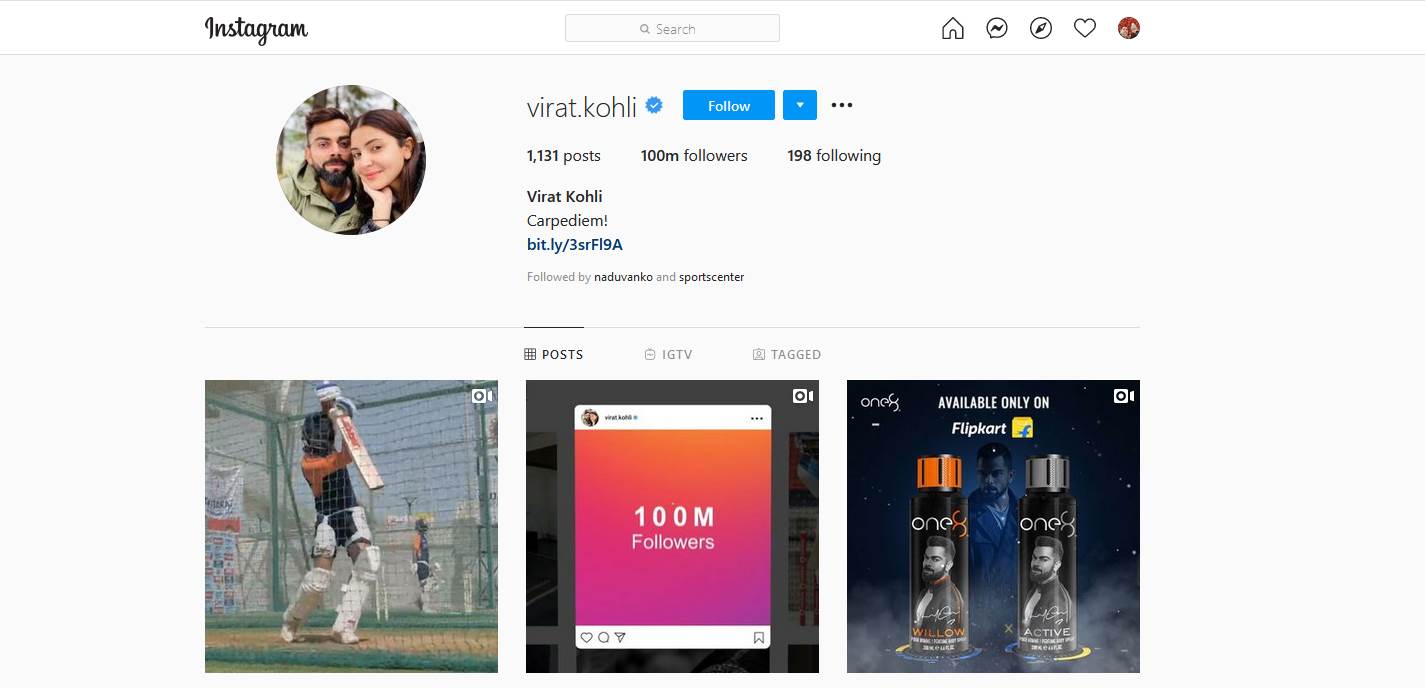Screen dimensions: 1425x688
Task: Open the bit.ly/3srFl9A bio link
Action: point(575,244)
